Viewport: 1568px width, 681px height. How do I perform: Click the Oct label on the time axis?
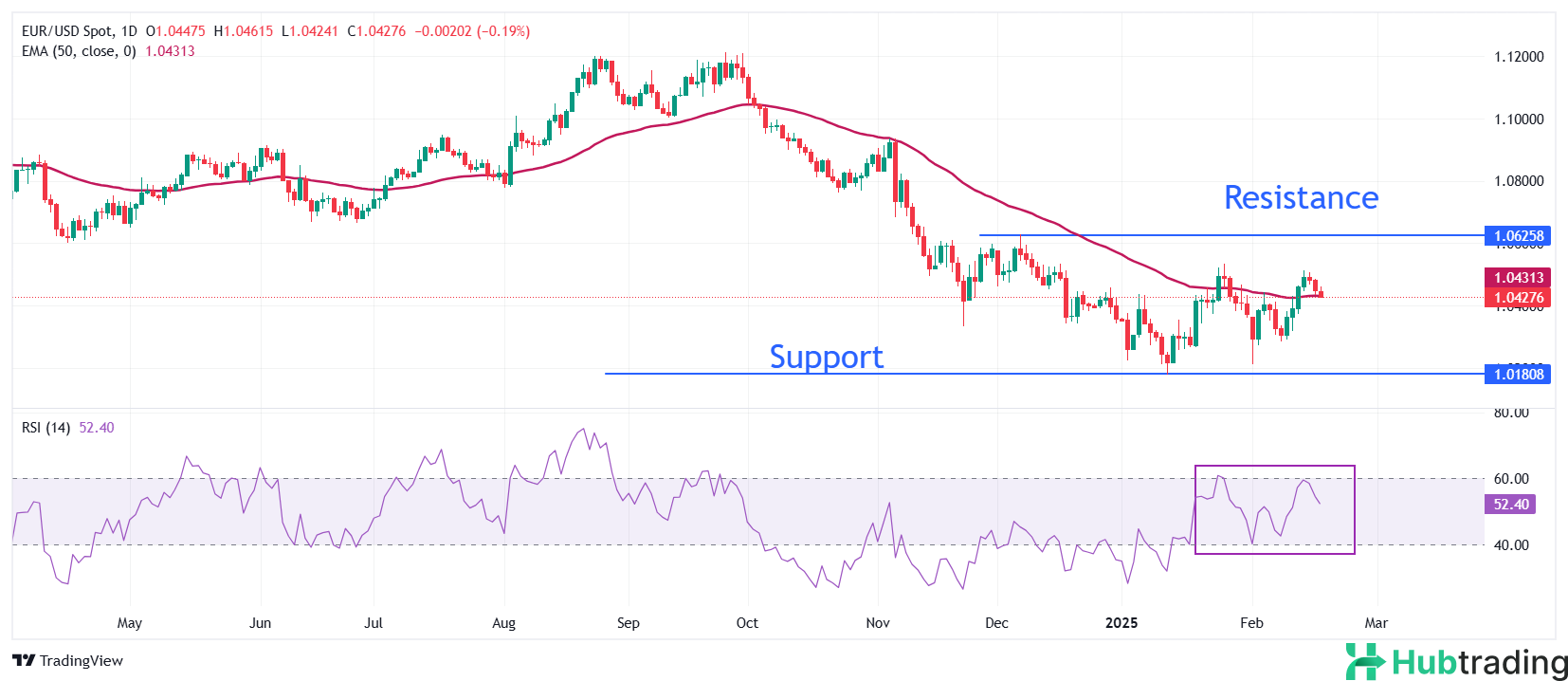[x=747, y=623]
